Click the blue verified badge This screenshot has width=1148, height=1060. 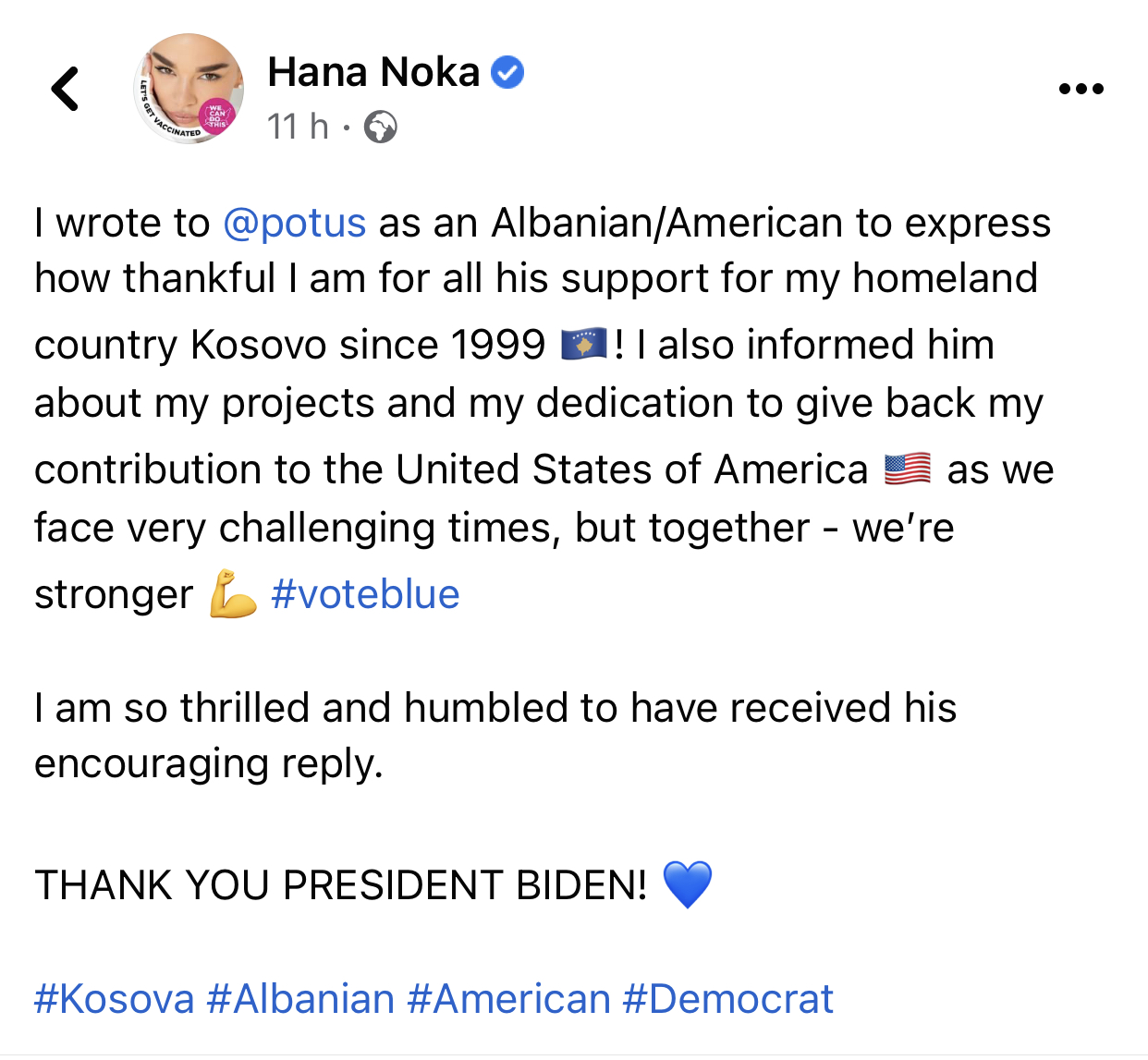(x=507, y=72)
